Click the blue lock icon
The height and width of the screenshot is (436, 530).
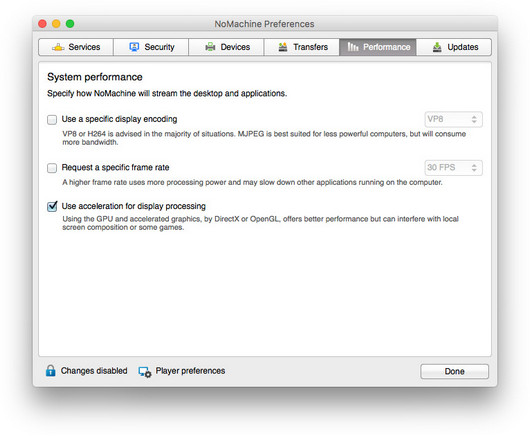click(x=50, y=371)
